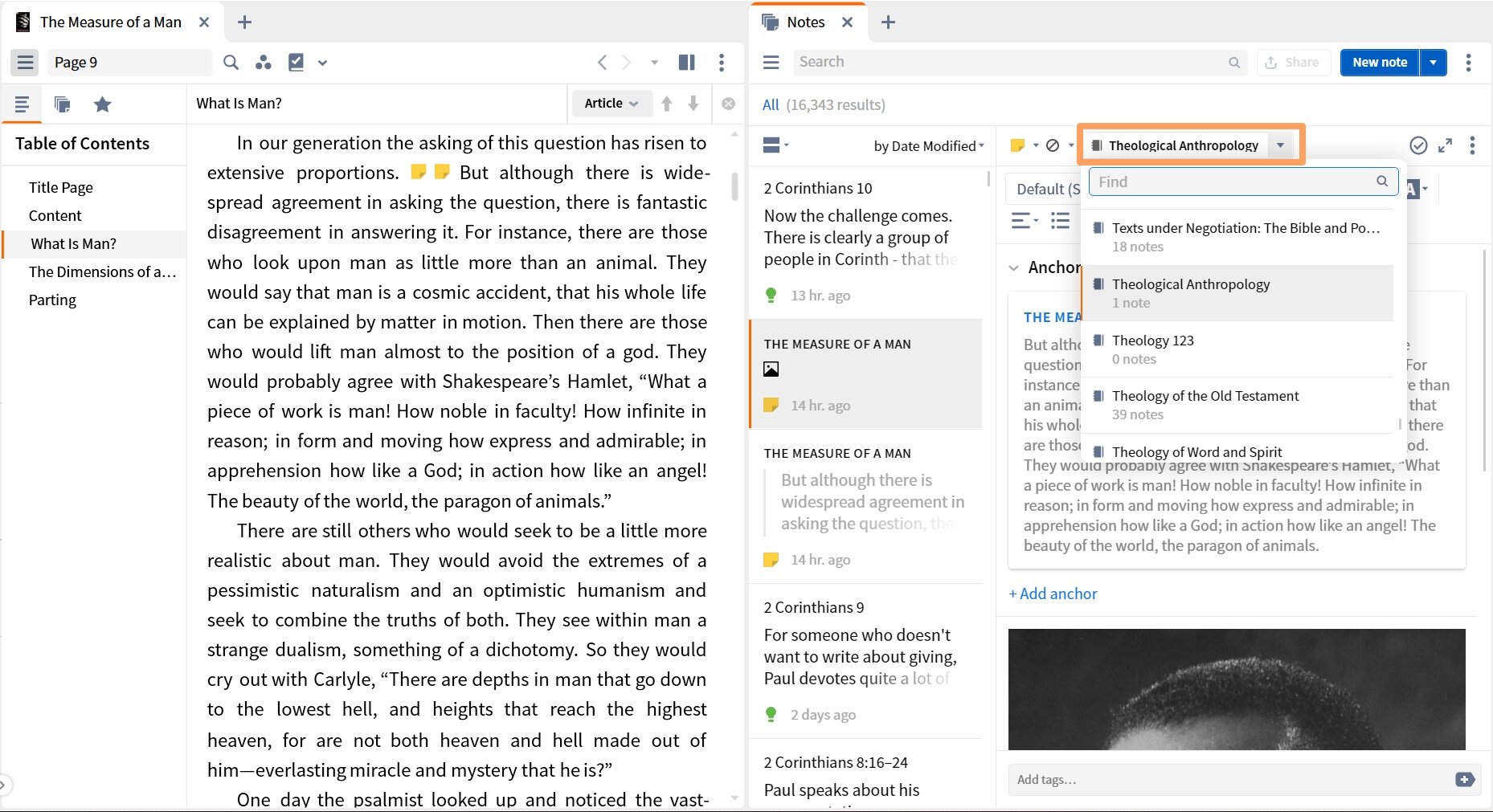The width and height of the screenshot is (1493, 812).
Task: Click the All results filter link
Action: point(770,104)
